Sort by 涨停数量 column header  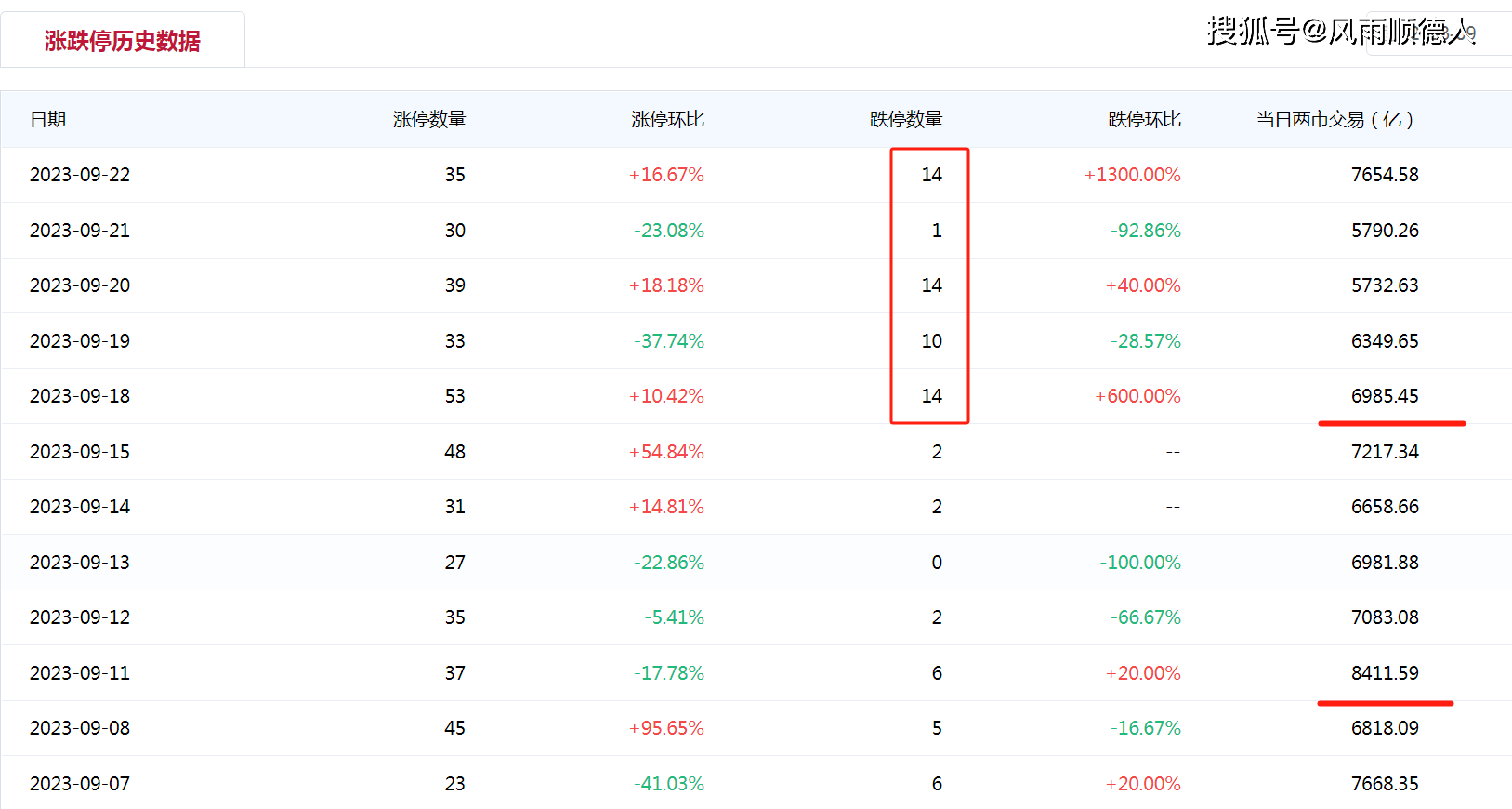tap(429, 119)
